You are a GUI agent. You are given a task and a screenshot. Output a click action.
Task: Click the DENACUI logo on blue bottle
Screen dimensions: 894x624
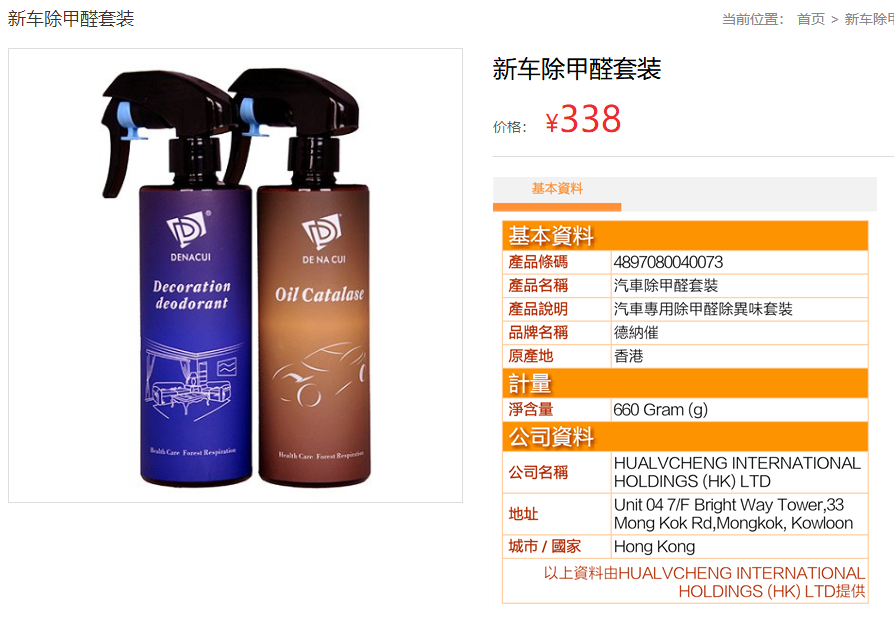point(189,235)
